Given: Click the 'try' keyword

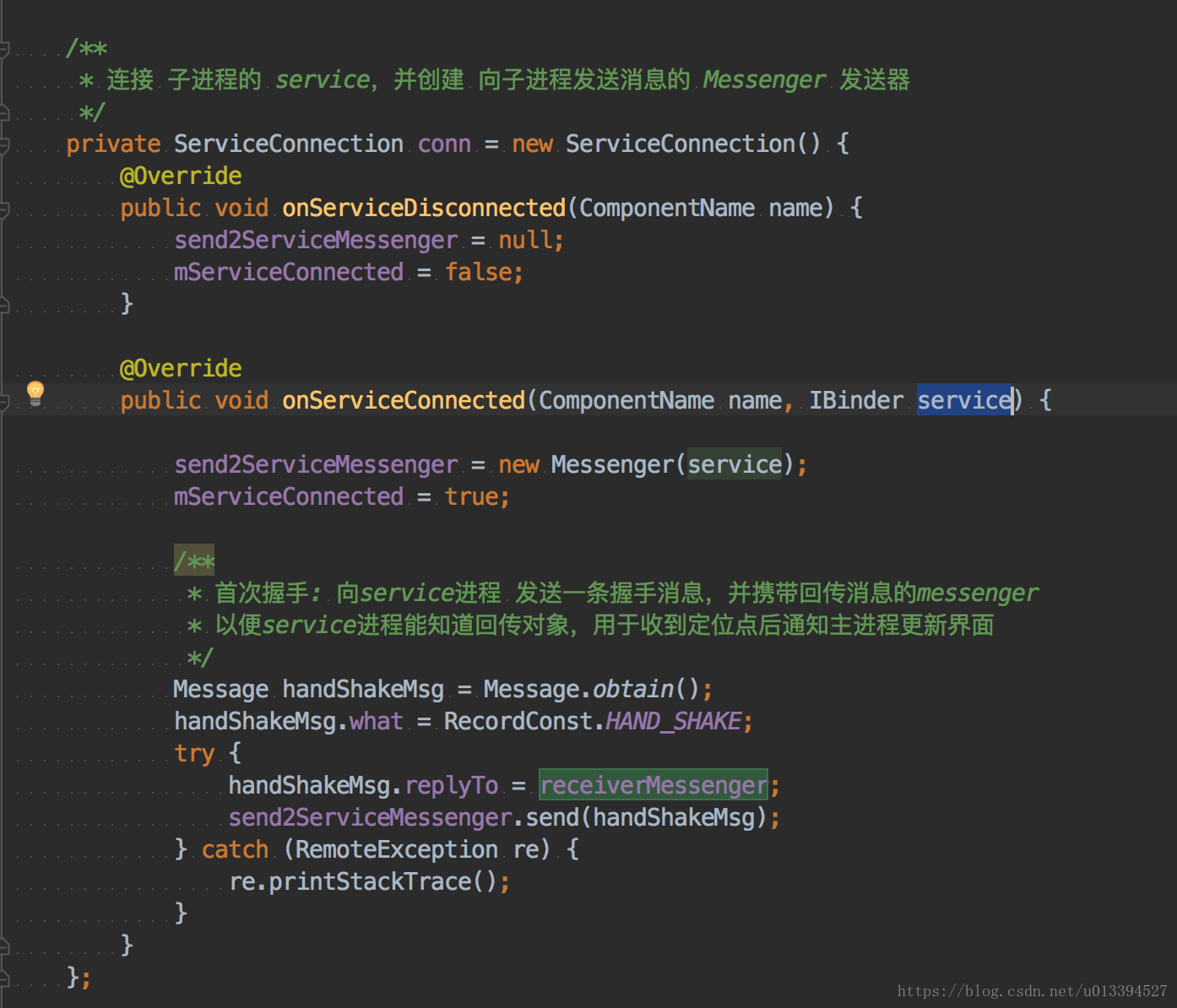Looking at the screenshot, I should tap(194, 753).
